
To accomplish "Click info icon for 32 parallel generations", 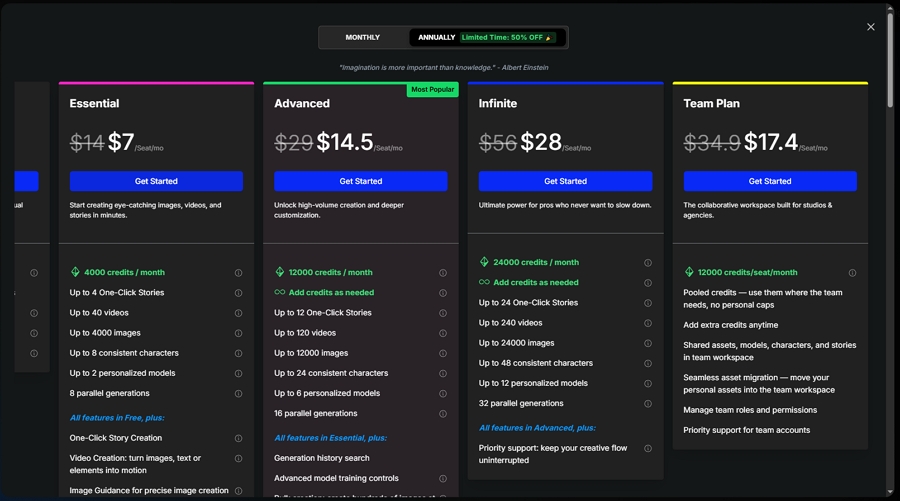I will 648,404.
